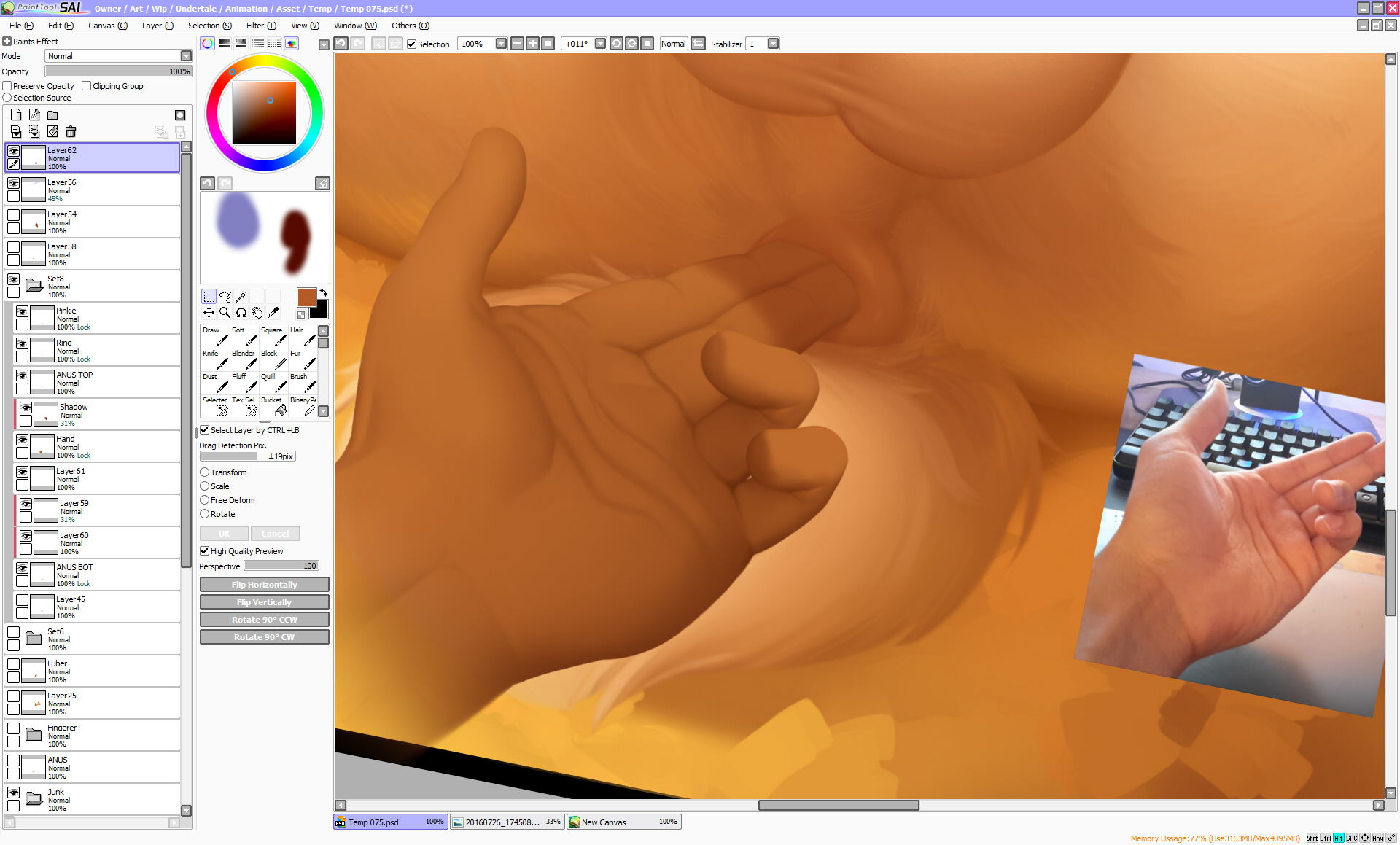Click the delete layer trash icon
The height and width of the screenshot is (845, 1400).
coord(71,132)
